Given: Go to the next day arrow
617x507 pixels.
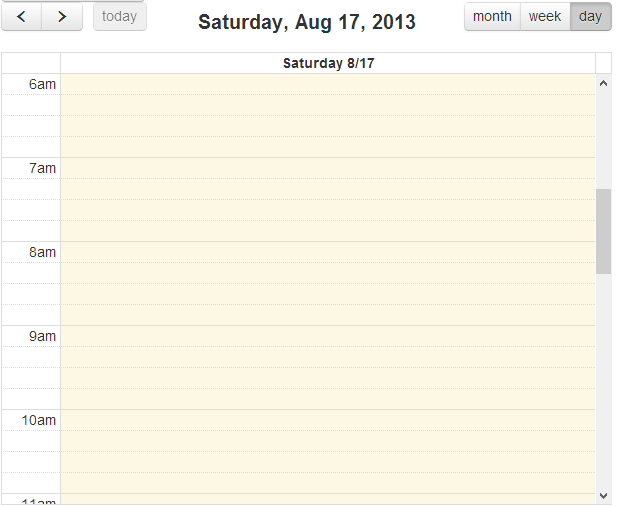Looking at the screenshot, I should tap(62, 17).
